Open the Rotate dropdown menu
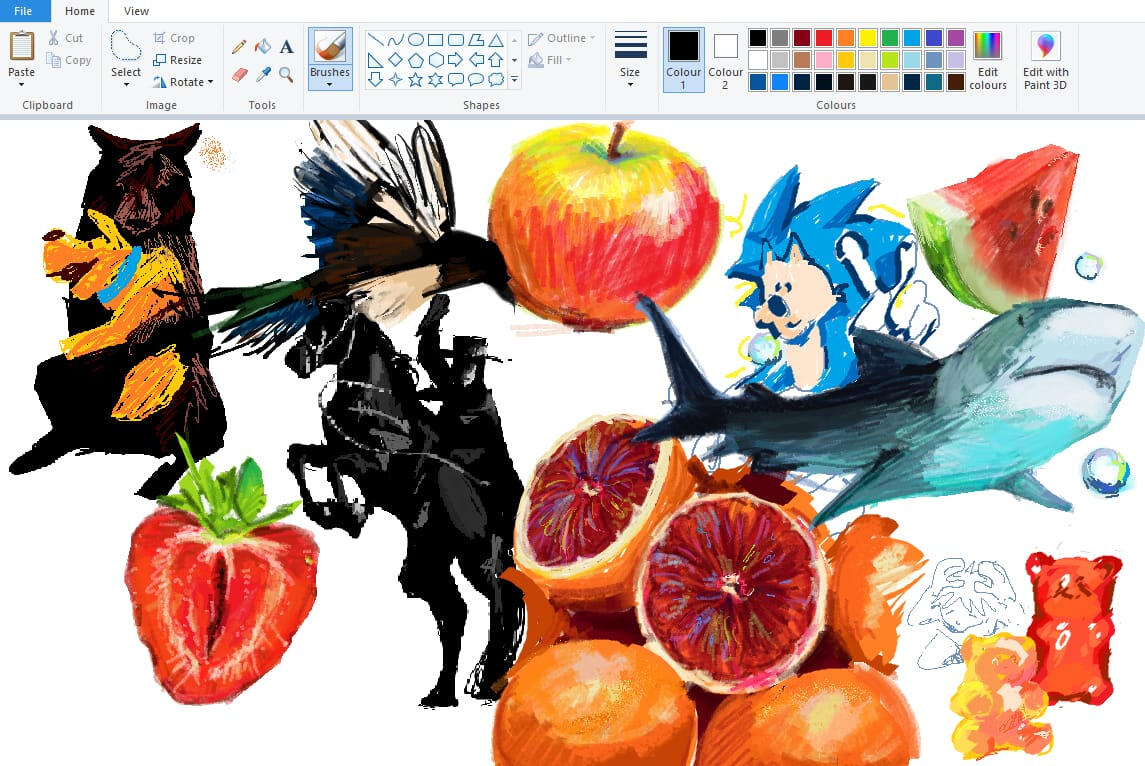This screenshot has height=766, width=1145. pos(183,82)
